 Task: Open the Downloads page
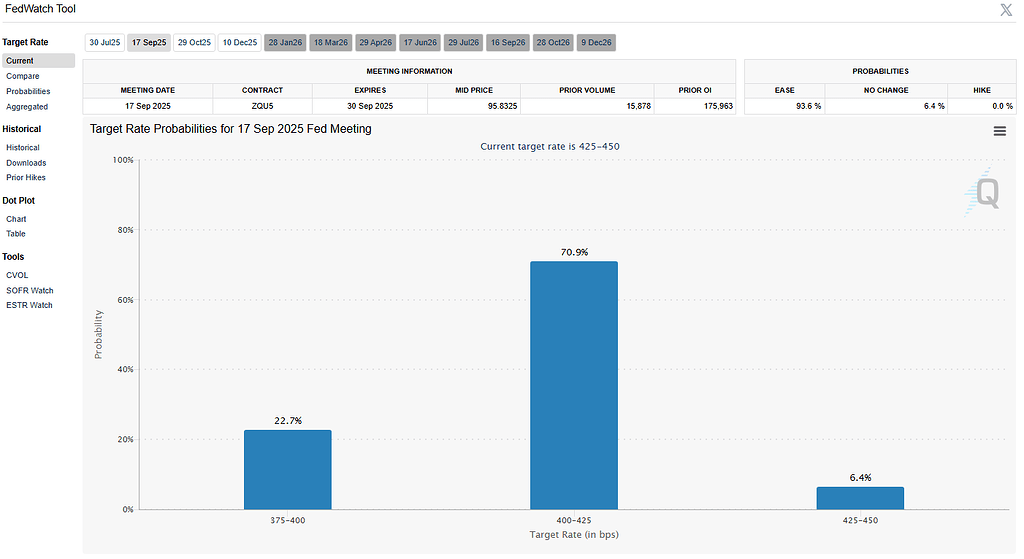(26, 163)
